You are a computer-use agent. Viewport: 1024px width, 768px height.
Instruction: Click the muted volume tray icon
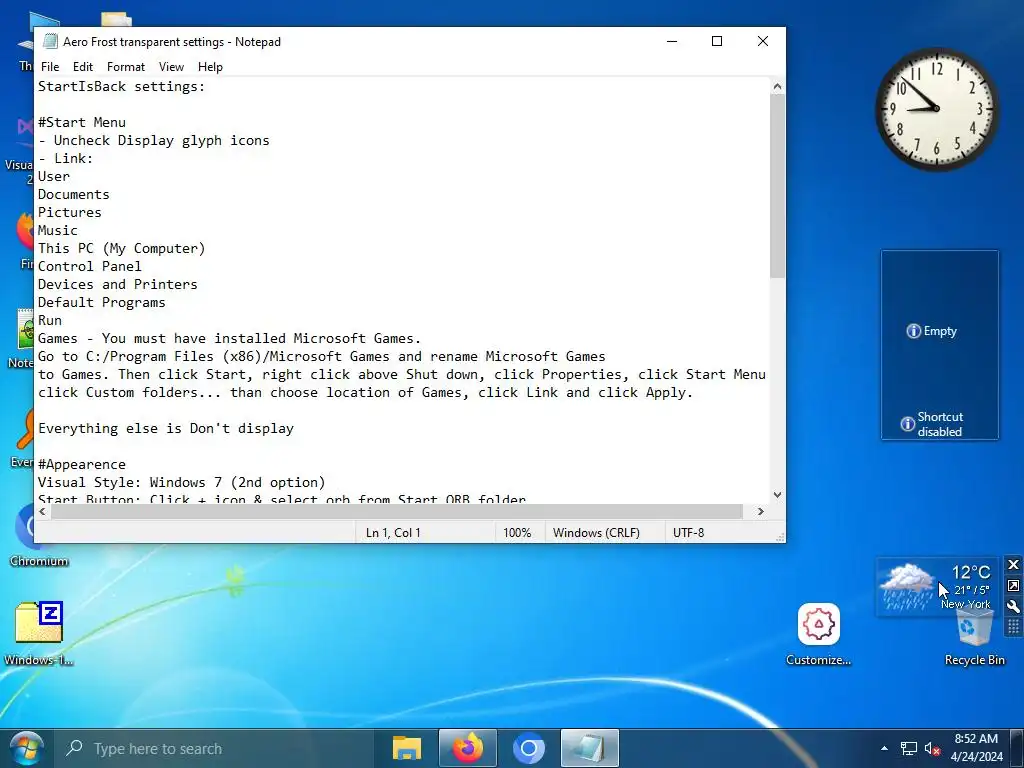click(x=932, y=748)
